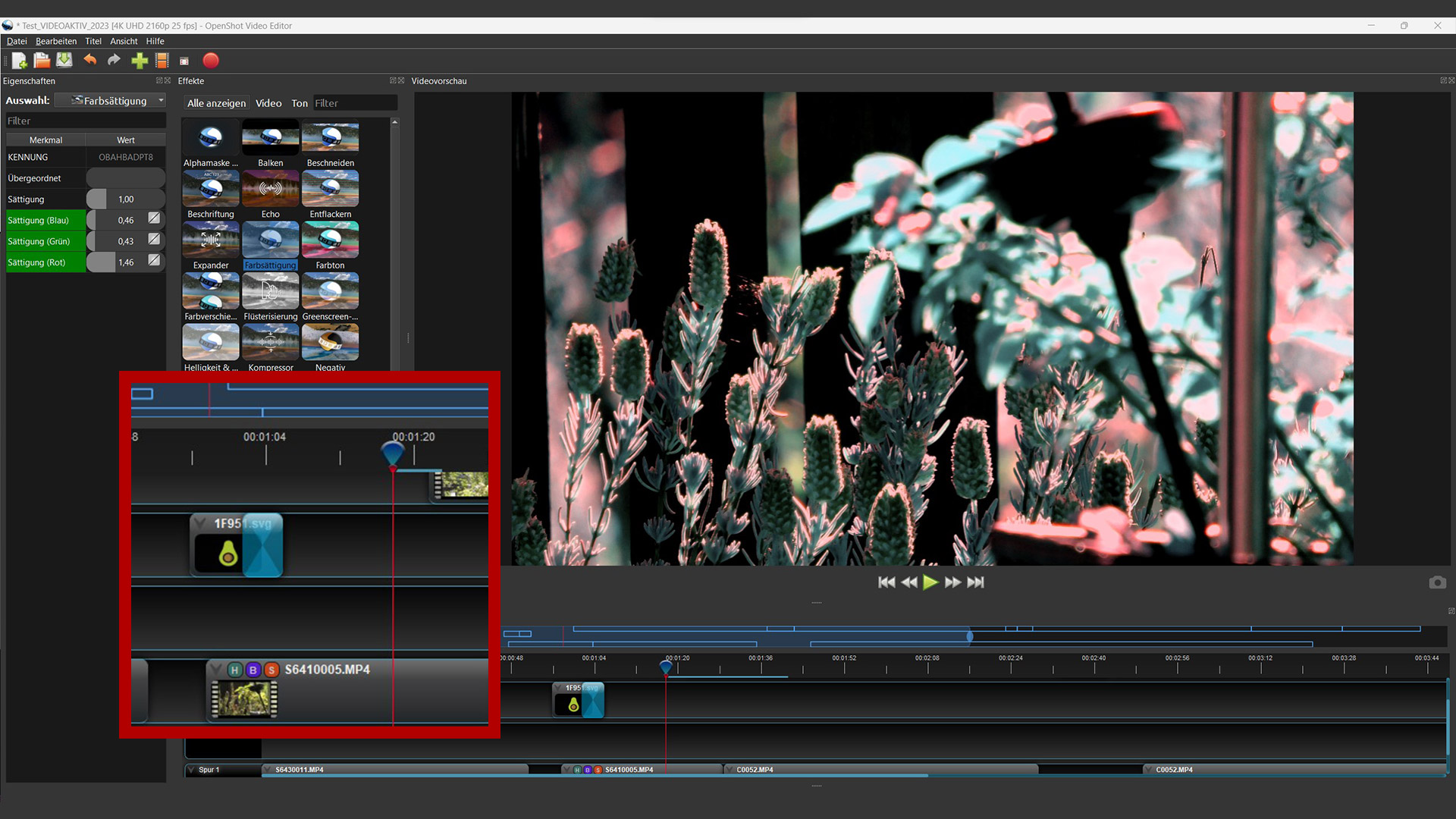This screenshot has width=1456, height=819.
Task: Select the Farbton effect thumbnail
Action: click(330, 241)
